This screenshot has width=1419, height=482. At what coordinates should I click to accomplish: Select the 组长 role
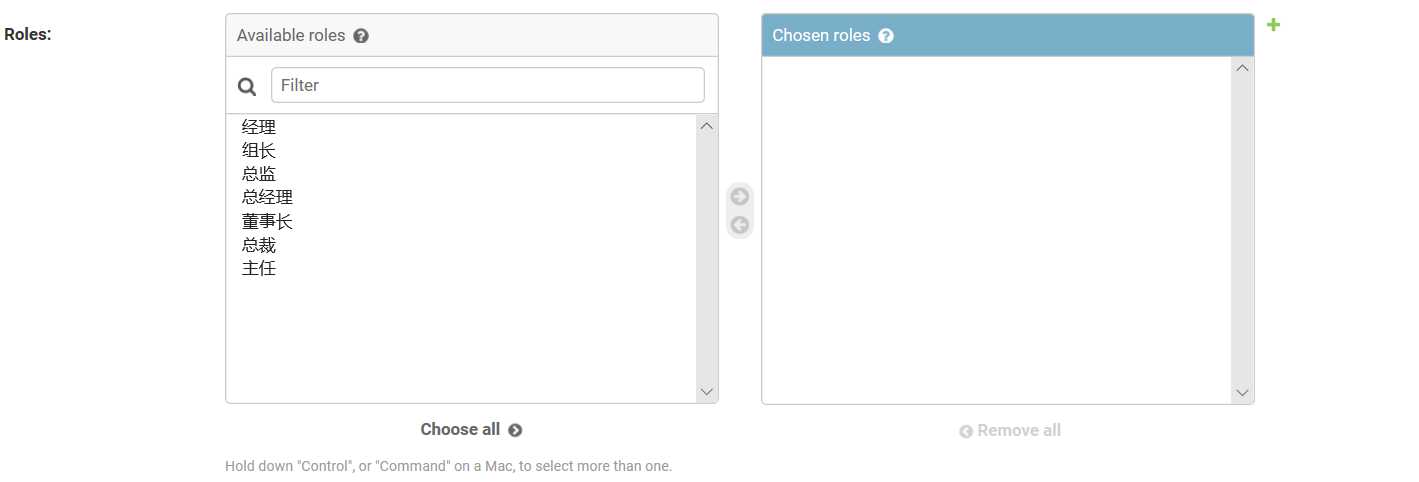click(259, 151)
